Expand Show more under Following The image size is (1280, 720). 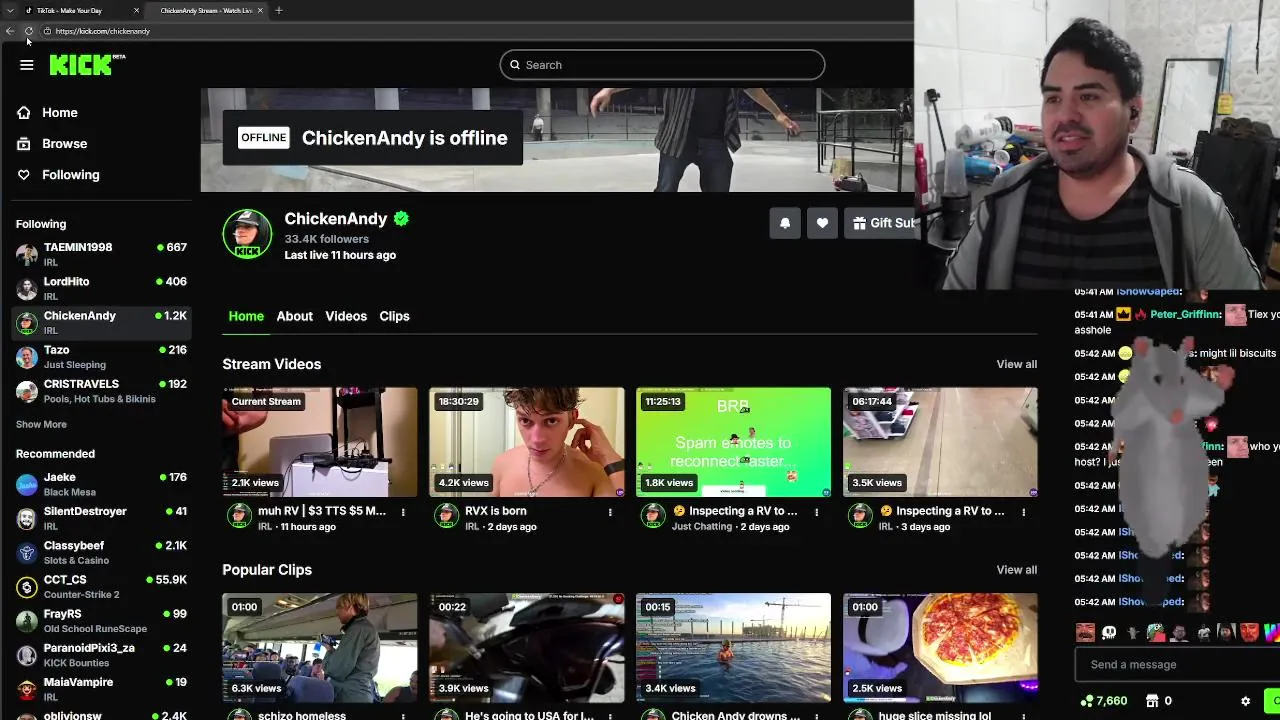click(41, 424)
